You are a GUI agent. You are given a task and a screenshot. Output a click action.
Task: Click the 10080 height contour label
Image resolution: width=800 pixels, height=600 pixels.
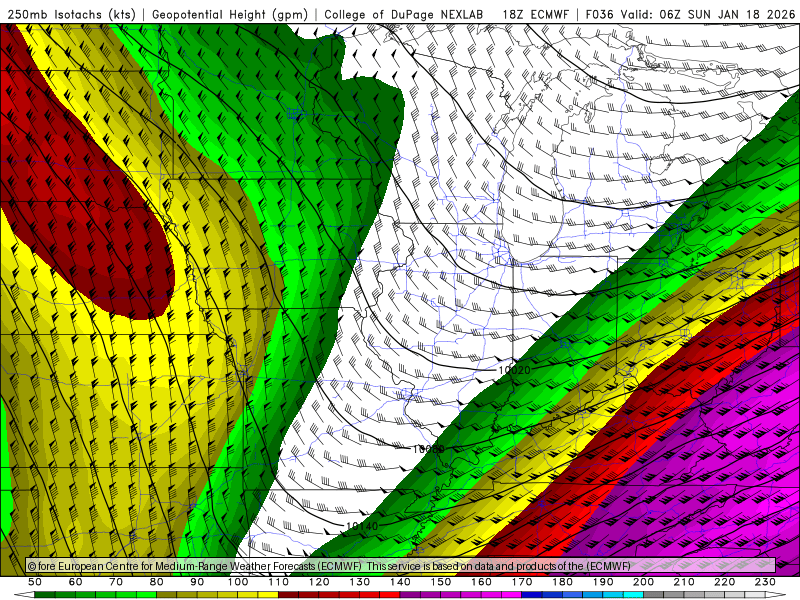[428, 449]
